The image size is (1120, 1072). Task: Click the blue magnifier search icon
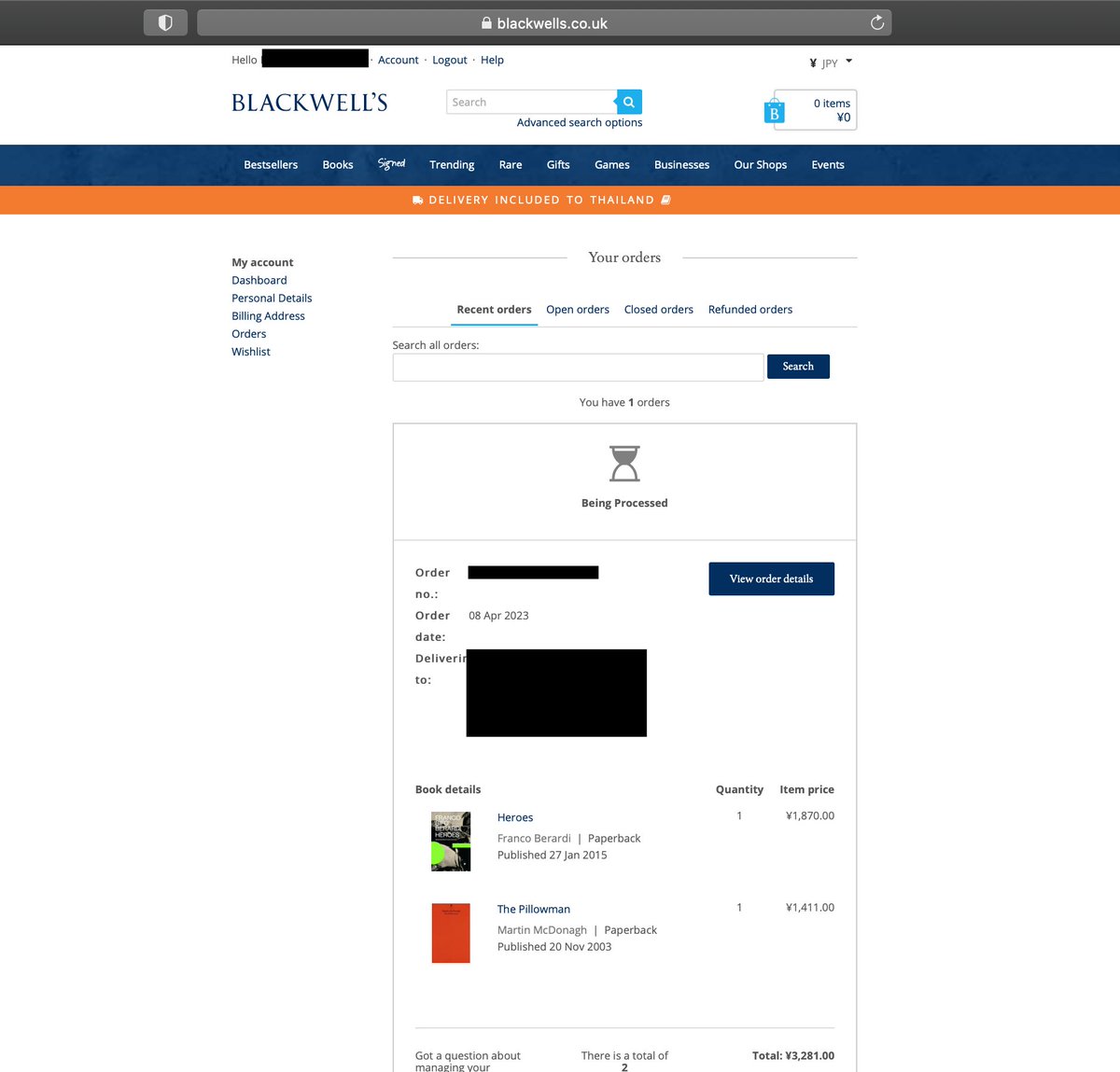[629, 102]
